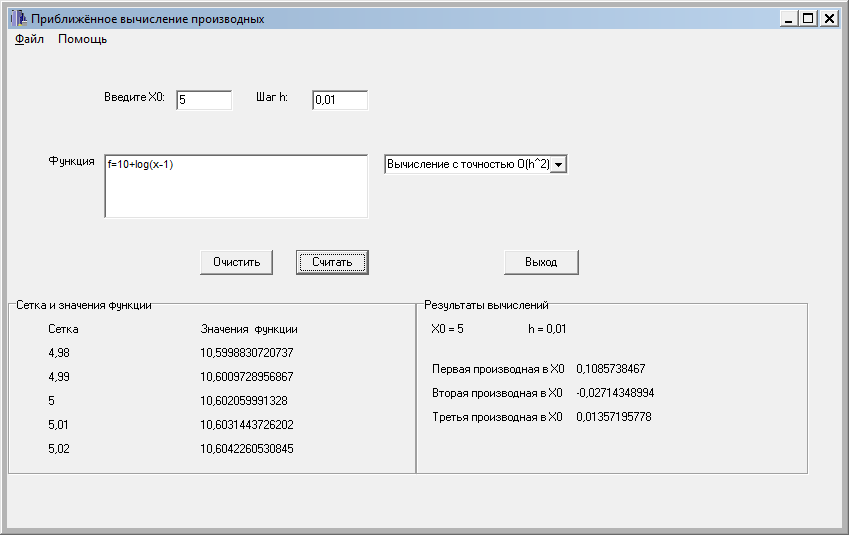The height and width of the screenshot is (535, 849).
Task: Select the 'Вычисление с точностью O(h^2)' combo box
Action: coord(476,164)
